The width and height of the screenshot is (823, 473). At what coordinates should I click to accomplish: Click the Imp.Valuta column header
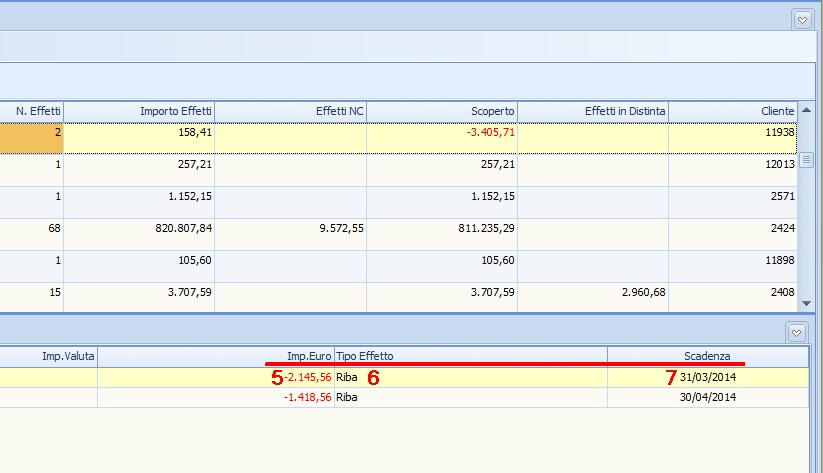(x=48, y=356)
